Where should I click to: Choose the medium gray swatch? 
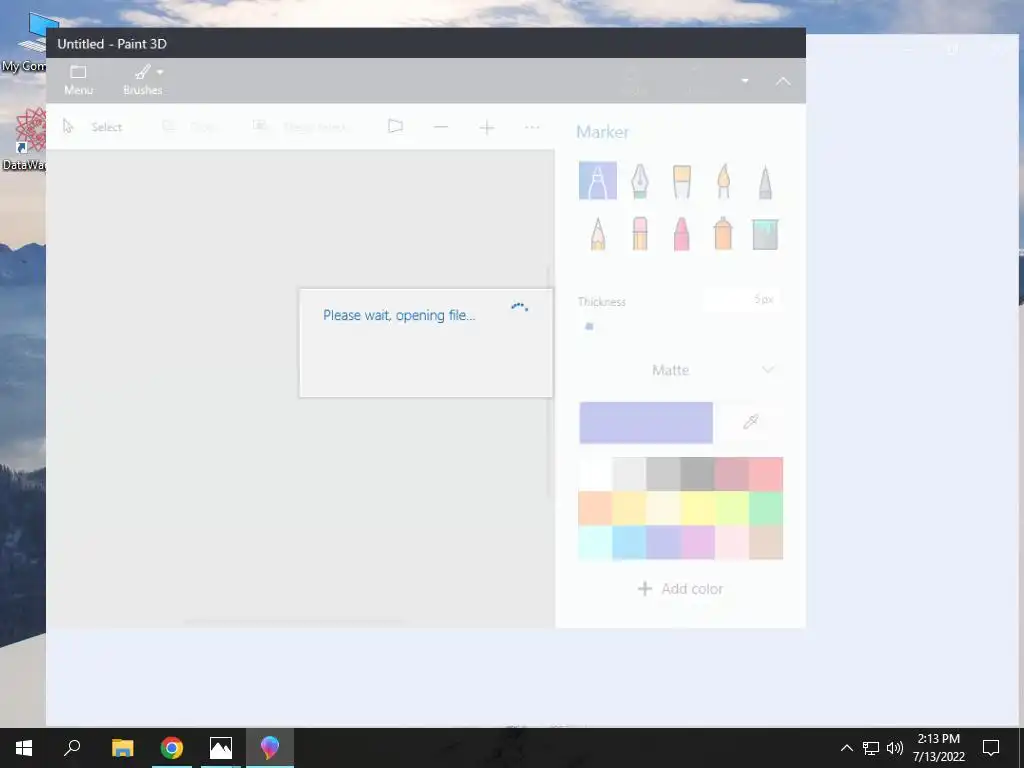[x=663, y=474]
